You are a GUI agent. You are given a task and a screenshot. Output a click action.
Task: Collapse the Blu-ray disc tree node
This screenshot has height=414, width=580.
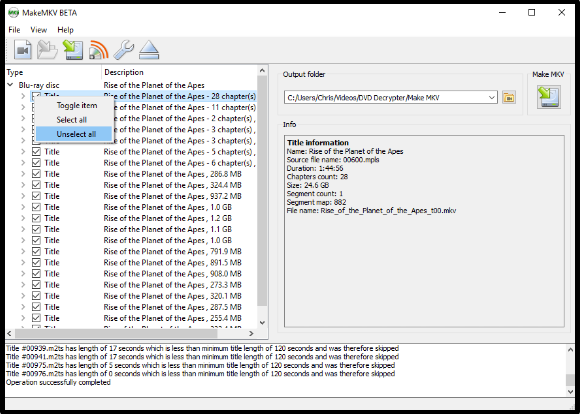(10, 85)
